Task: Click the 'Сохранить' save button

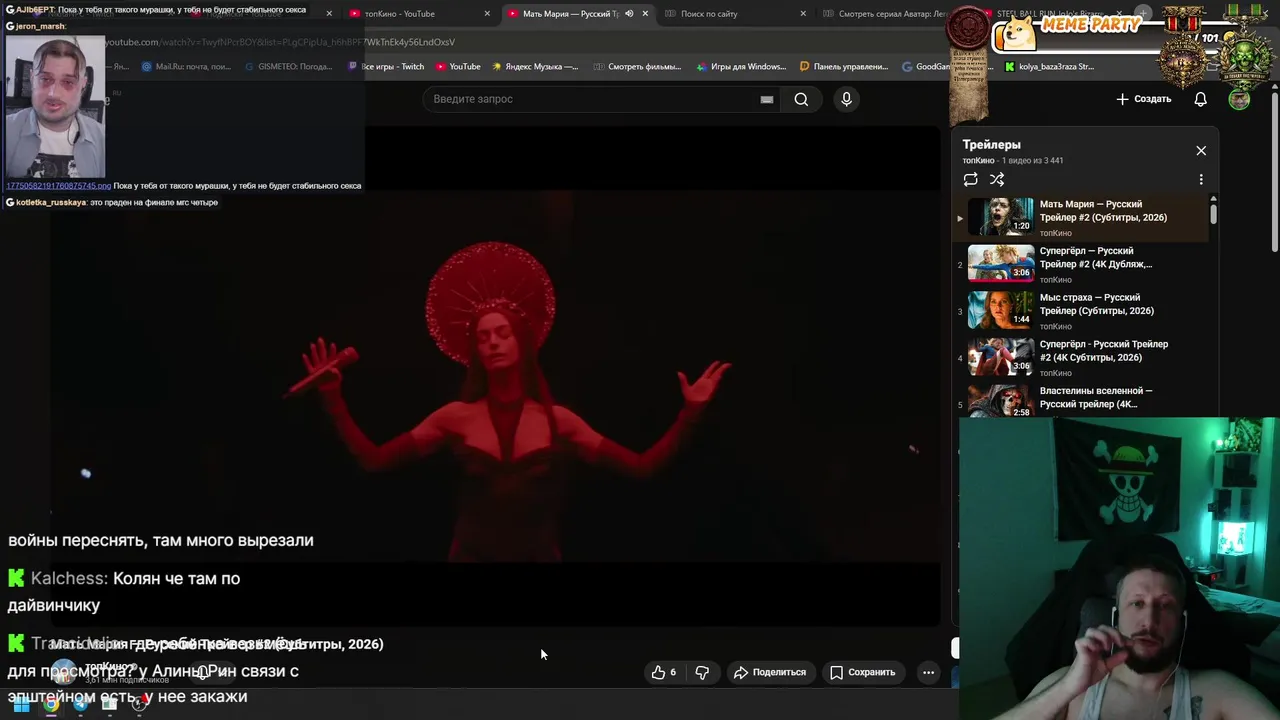Action: coord(863,672)
